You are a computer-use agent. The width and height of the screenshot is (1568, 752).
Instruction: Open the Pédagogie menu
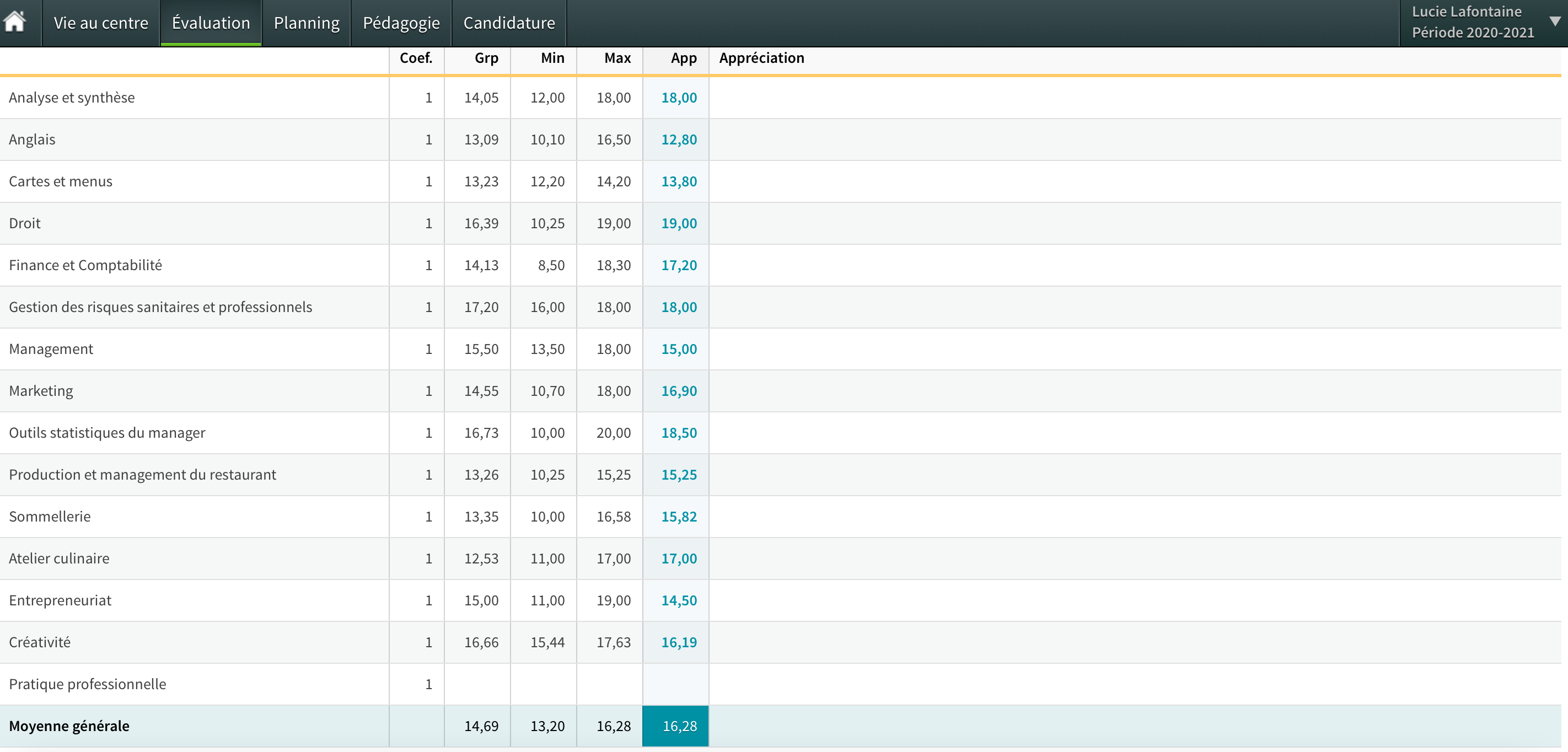click(400, 23)
